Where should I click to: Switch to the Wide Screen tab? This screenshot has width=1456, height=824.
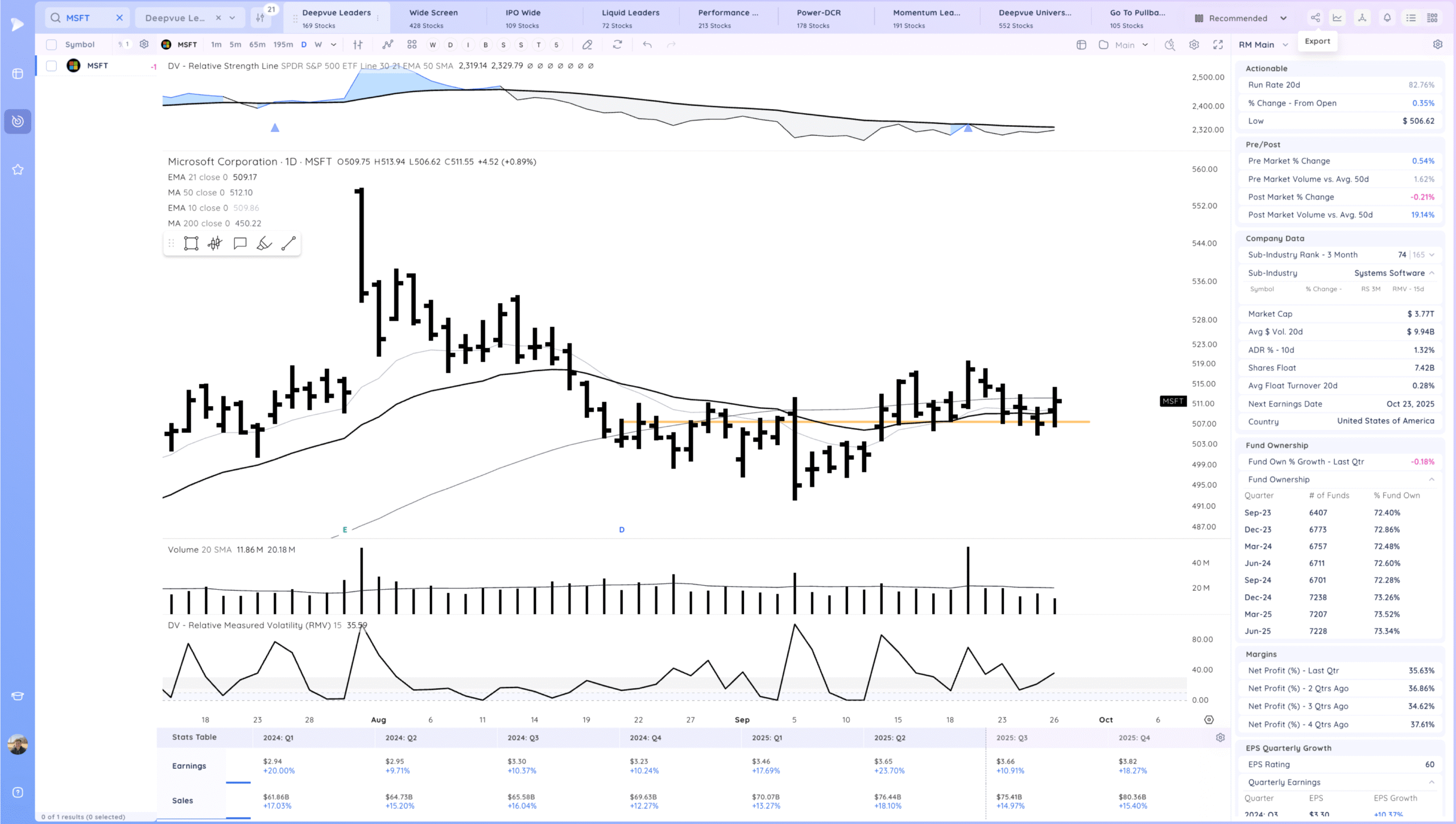pyautogui.click(x=433, y=18)
